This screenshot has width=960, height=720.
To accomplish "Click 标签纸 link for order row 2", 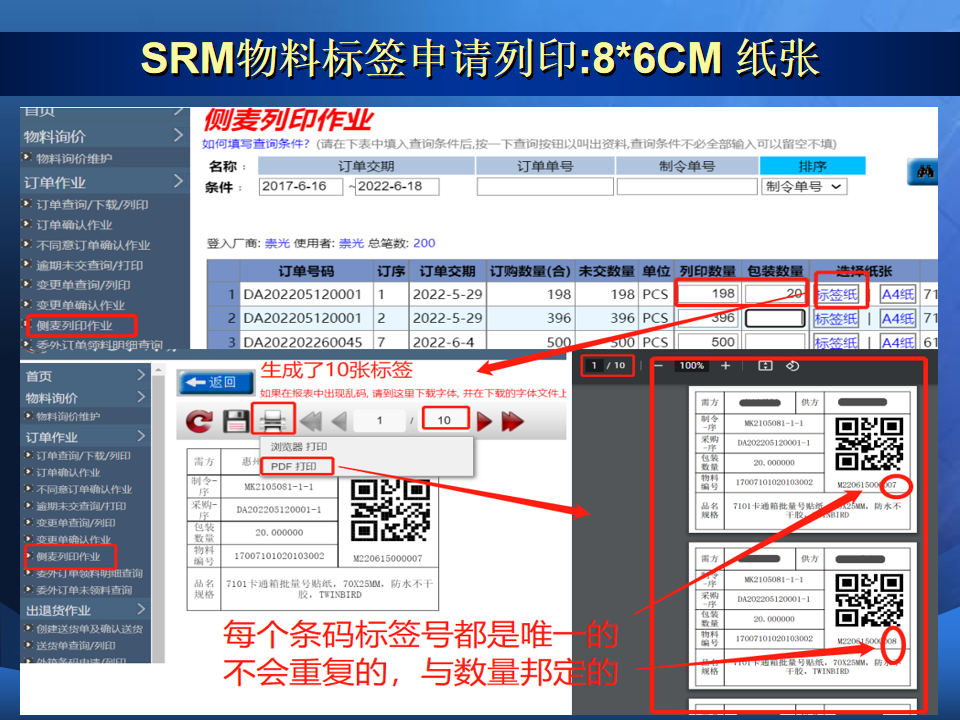I will point(836,318).
